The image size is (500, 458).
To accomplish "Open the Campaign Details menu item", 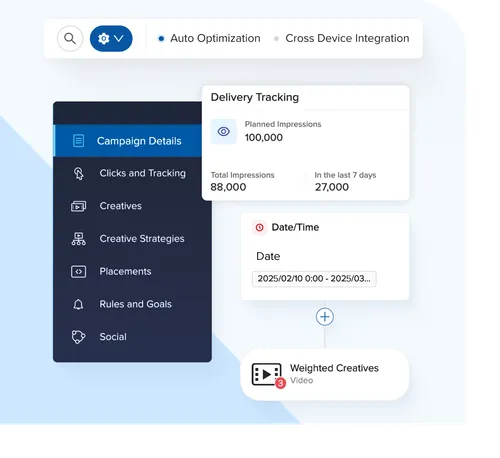I will click(x=128, y=141).
